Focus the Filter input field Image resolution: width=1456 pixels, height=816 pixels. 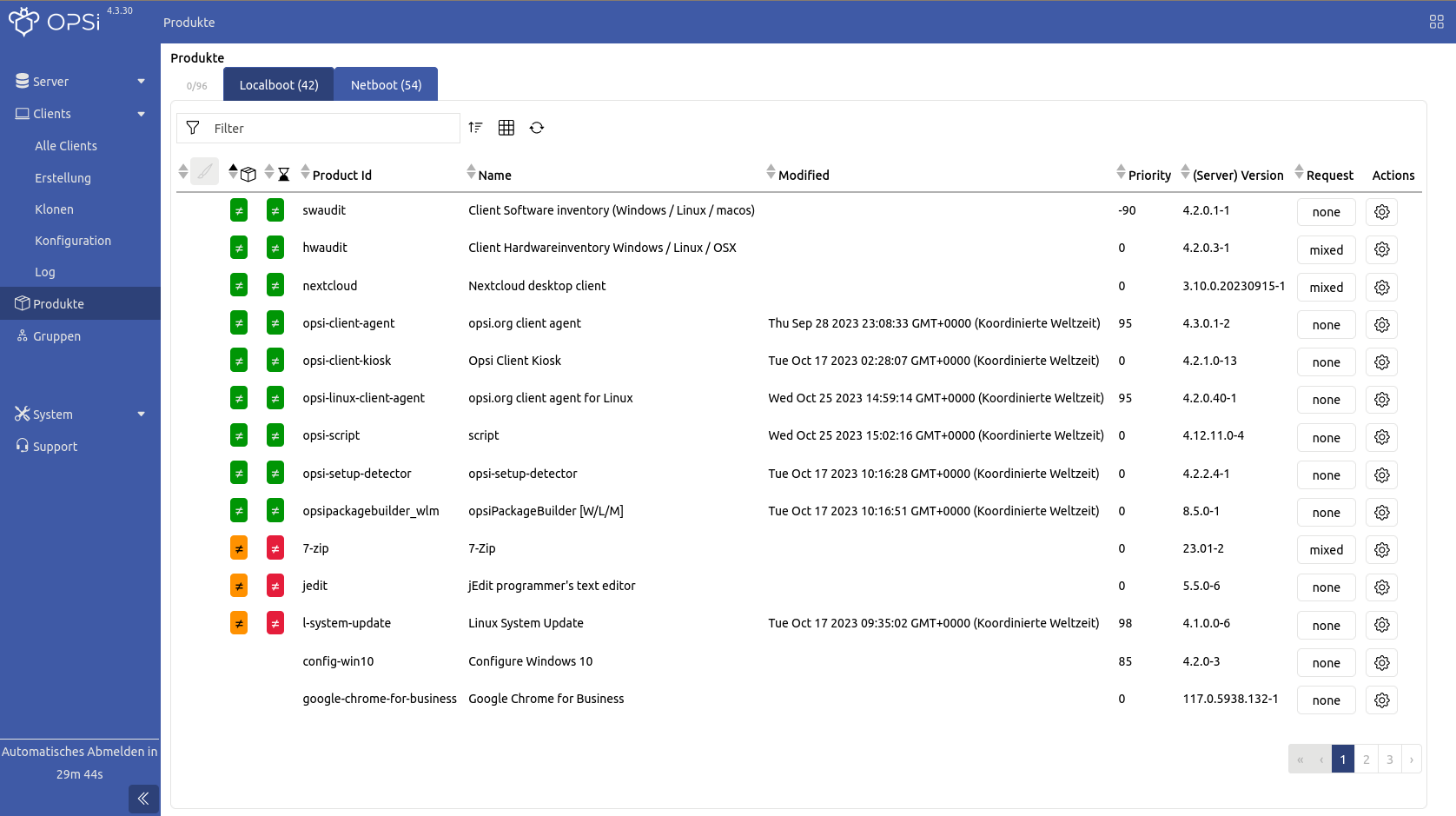318,128
